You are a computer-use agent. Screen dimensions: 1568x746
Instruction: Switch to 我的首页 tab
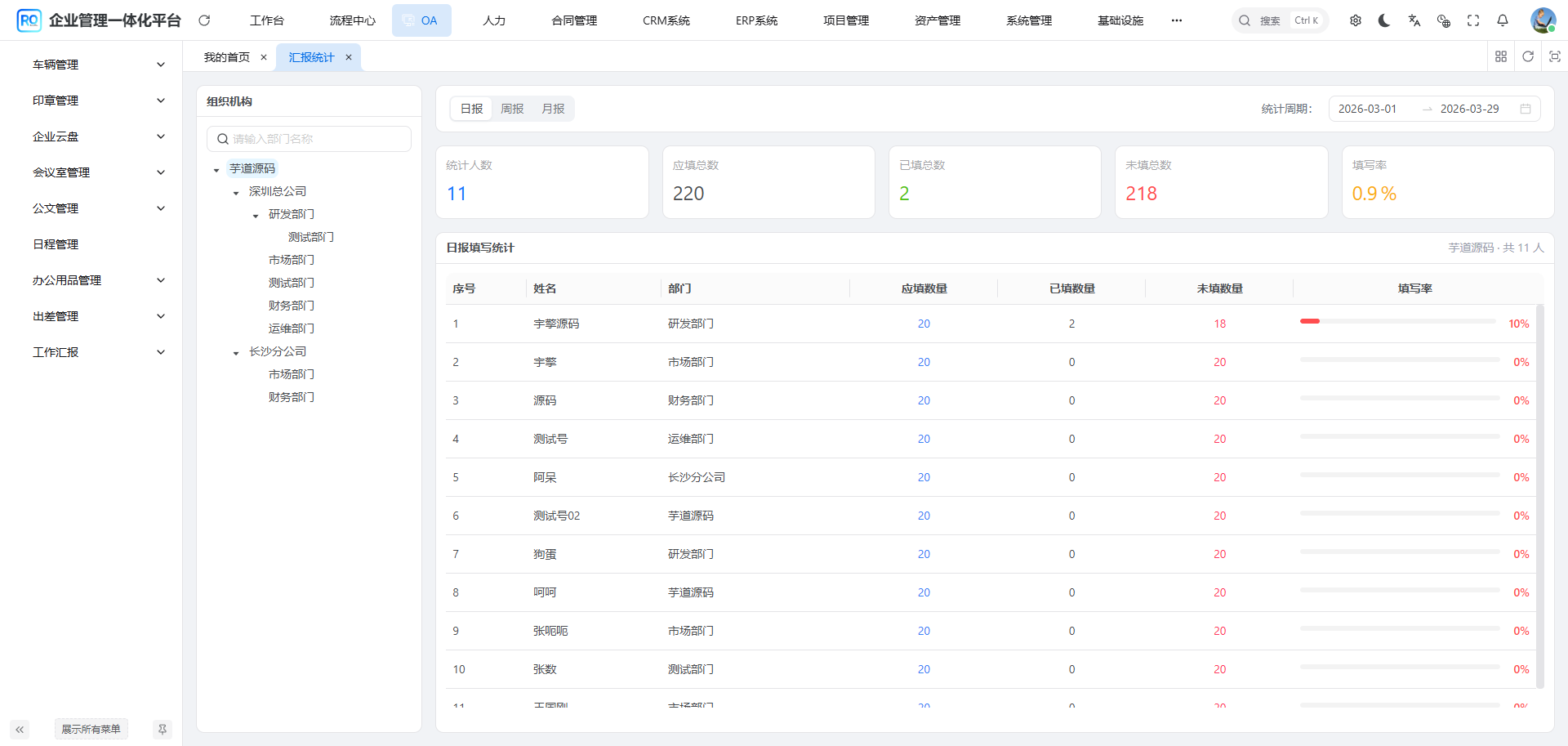[x=226, y=57]
